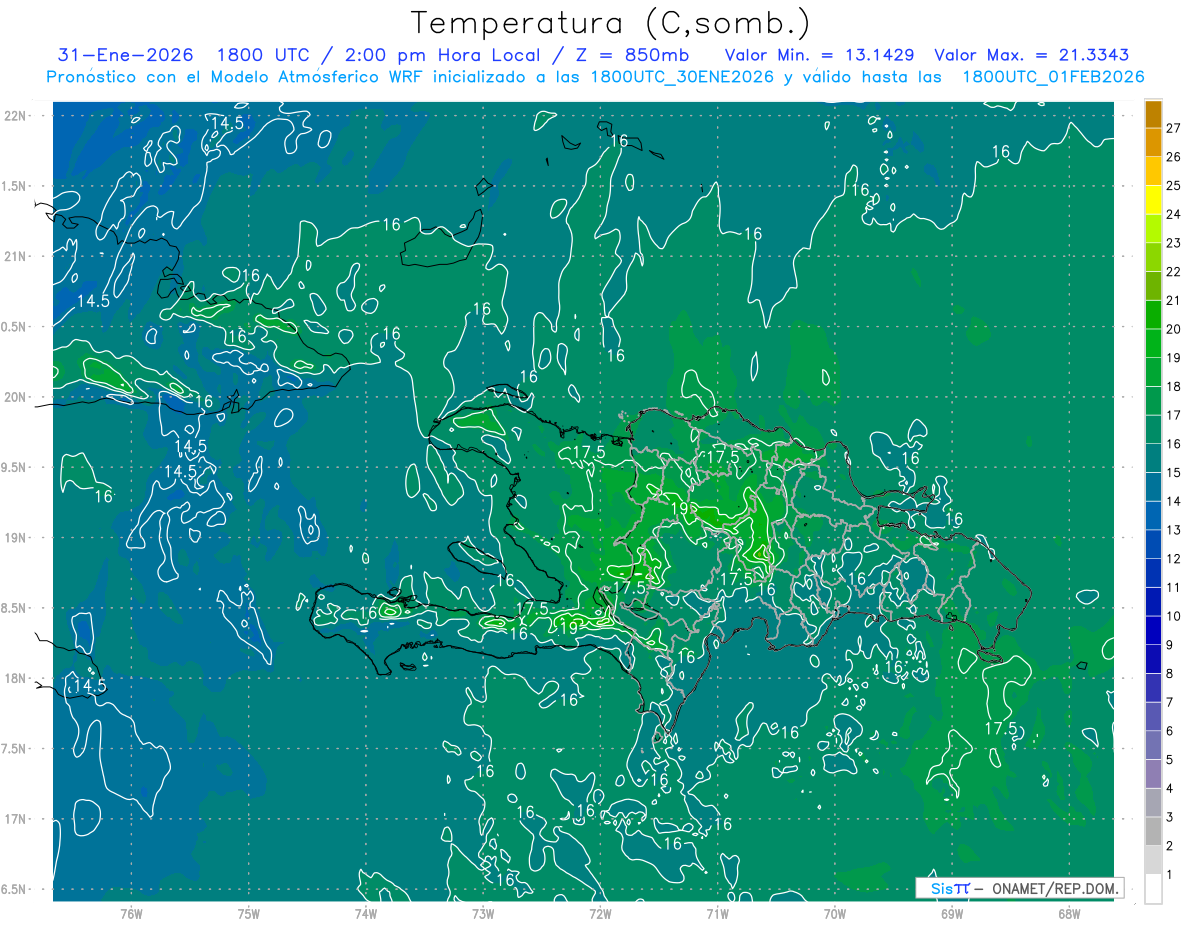The height and width of the screenshot is (927, 1200).
Task: Click the "68W" longitude axis label
Action: click(x=1069, y=914)
